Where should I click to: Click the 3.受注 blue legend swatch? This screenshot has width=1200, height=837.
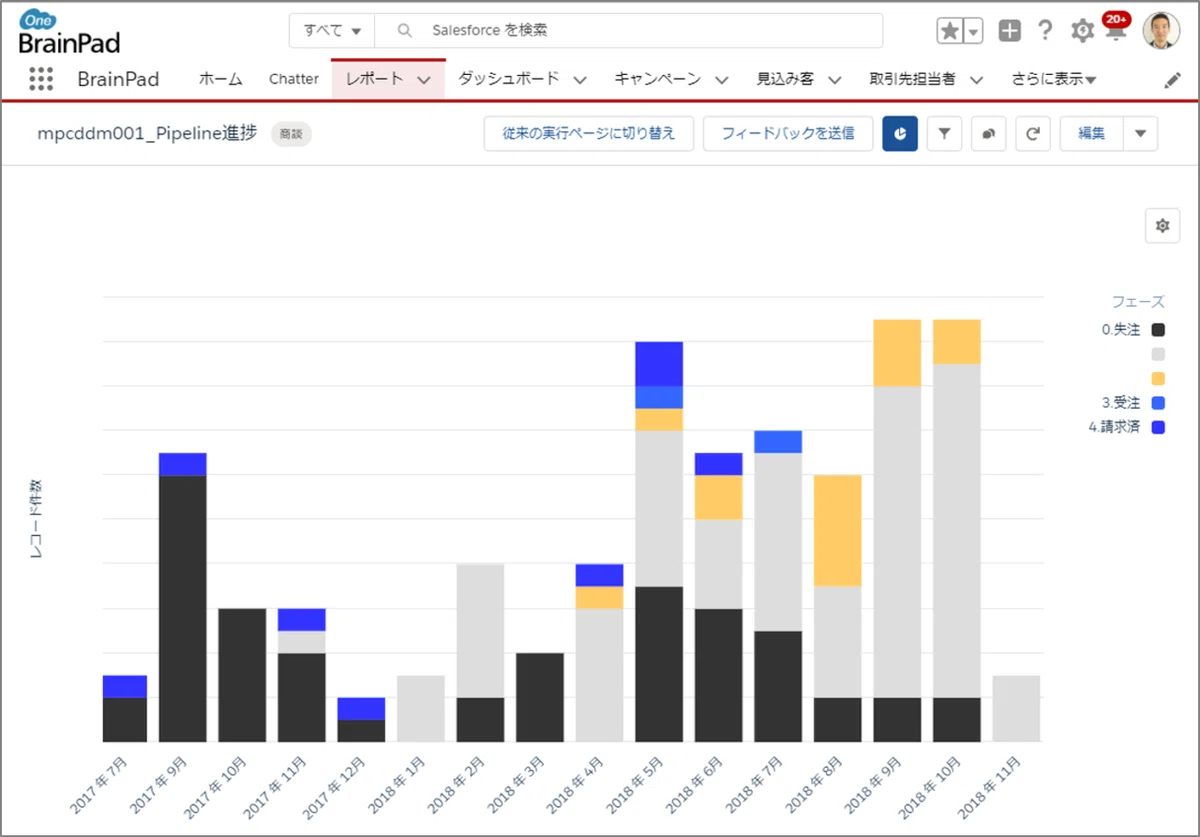(x=1158, y=403)
